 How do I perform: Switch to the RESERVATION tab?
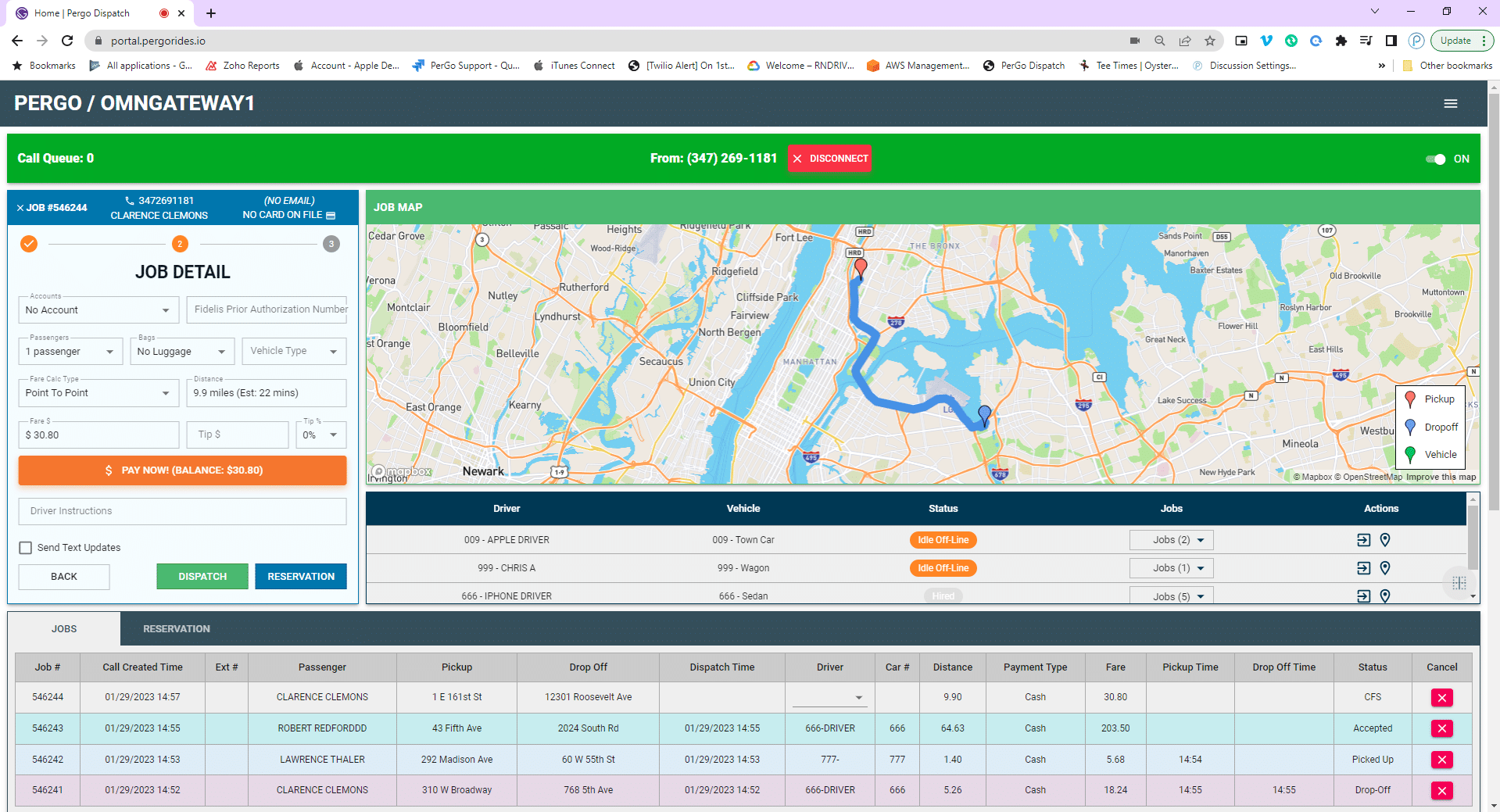coord(176,628)
